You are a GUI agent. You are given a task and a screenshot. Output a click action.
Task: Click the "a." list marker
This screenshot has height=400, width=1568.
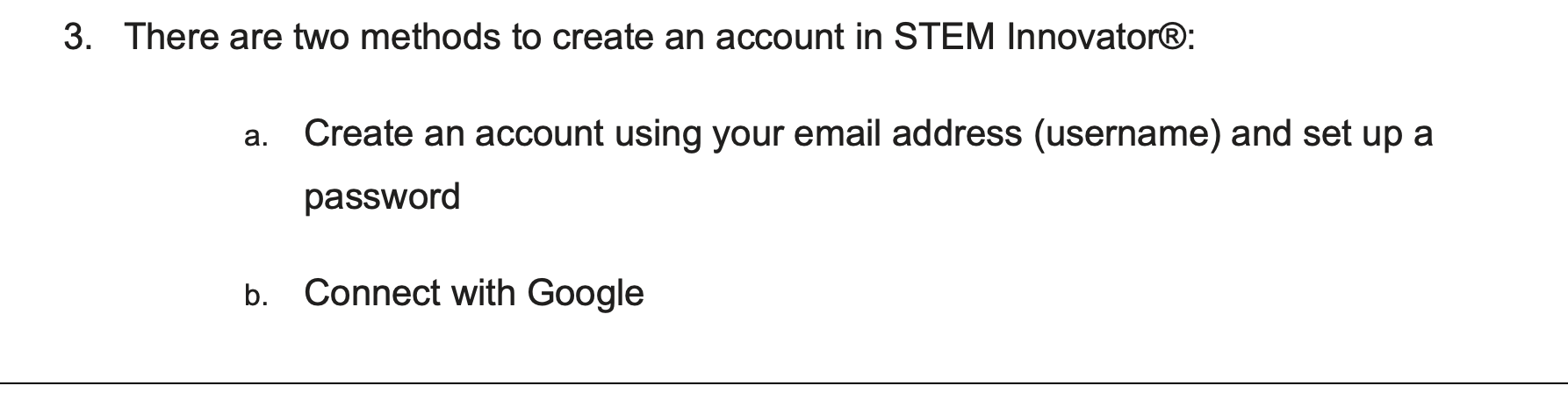click(255, 136)
